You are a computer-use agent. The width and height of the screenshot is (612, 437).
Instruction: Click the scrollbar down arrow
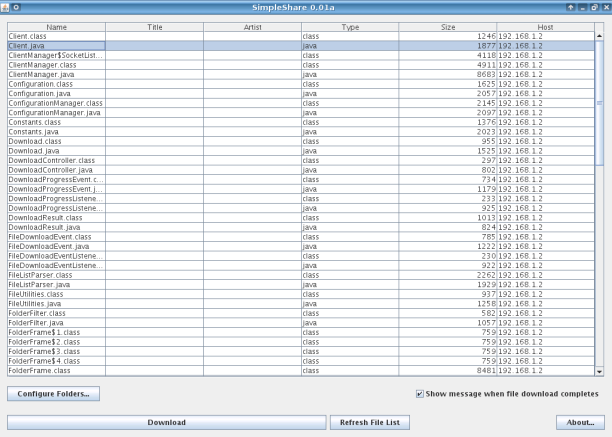(x=599, y=371)
